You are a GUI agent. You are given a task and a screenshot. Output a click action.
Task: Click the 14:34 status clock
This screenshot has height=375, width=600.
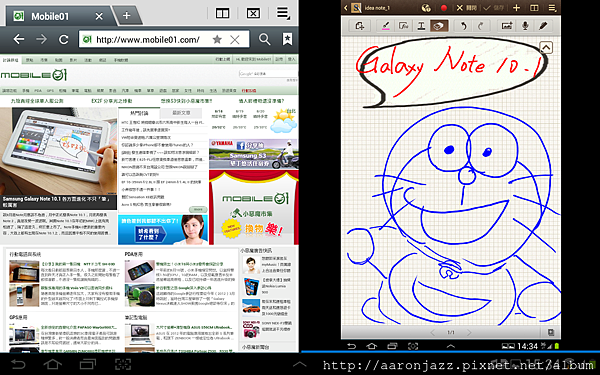(527, 346)
